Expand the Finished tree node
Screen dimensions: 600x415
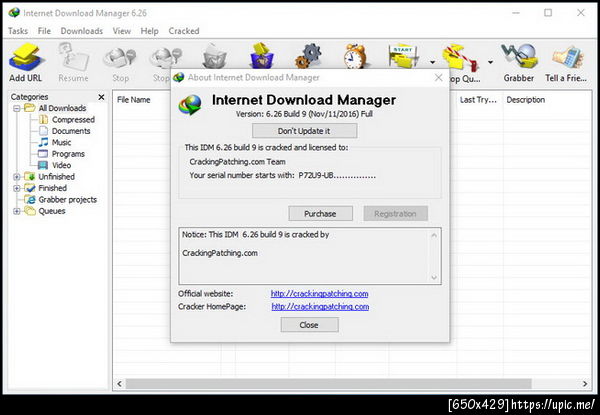[x=16, y=188]
